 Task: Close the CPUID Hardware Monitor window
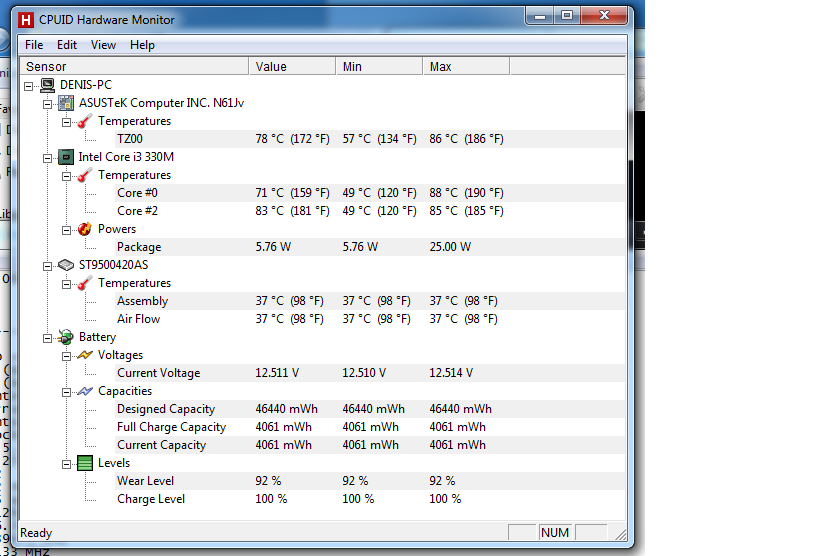click(604, 16)
